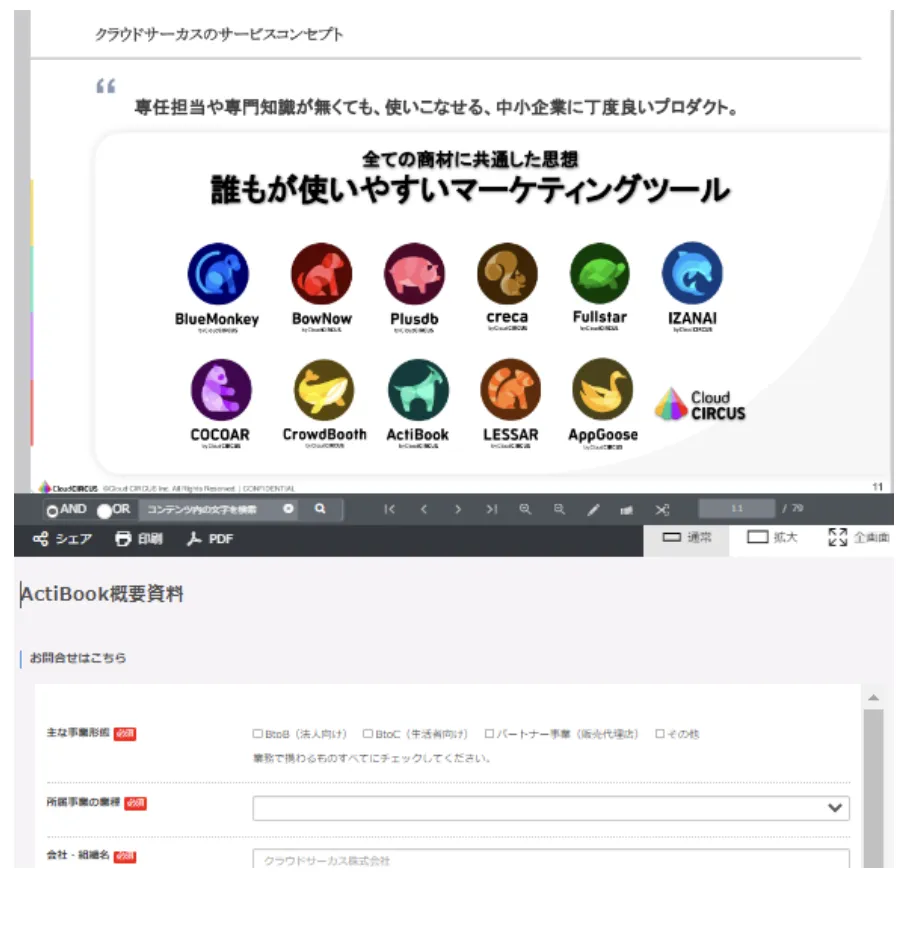This screenshot has width=920, height=928.
Task: Check the BtoB（法人向け）checkbox
Action: coord(258,734)
